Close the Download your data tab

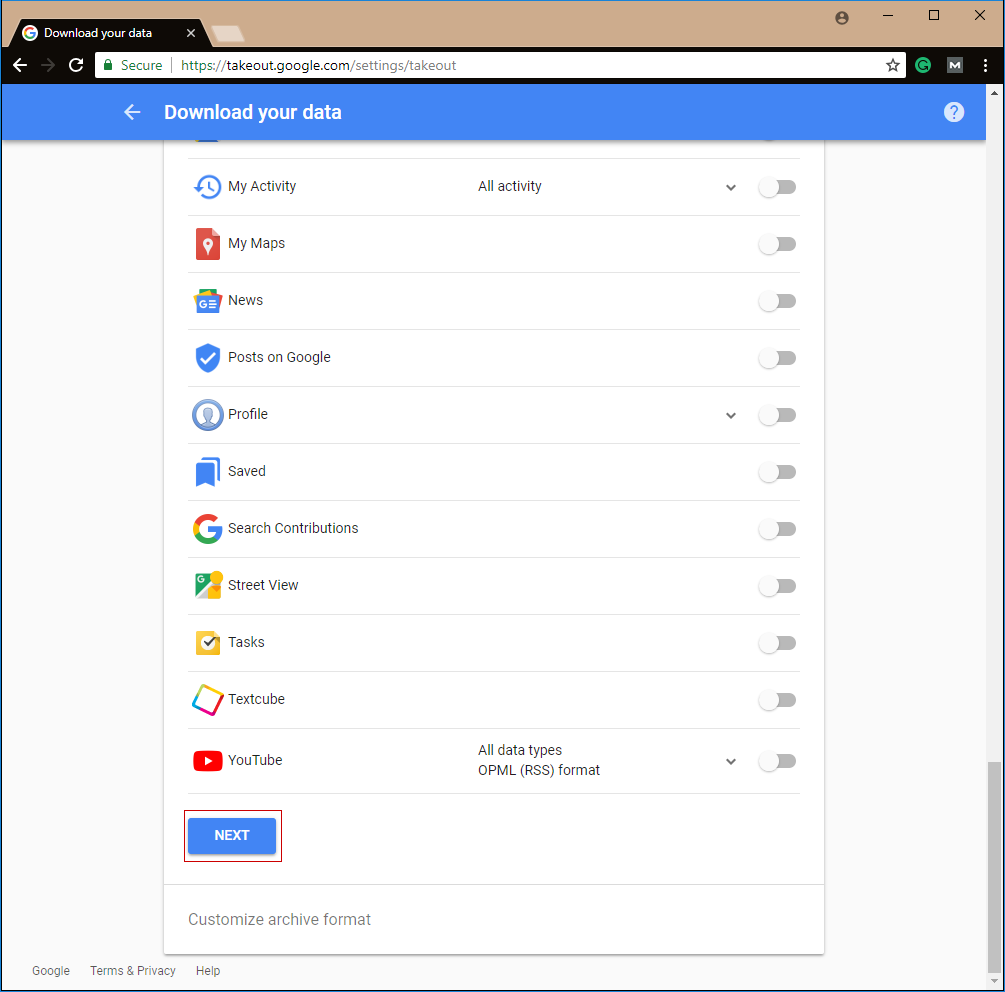tap(190, 33)
